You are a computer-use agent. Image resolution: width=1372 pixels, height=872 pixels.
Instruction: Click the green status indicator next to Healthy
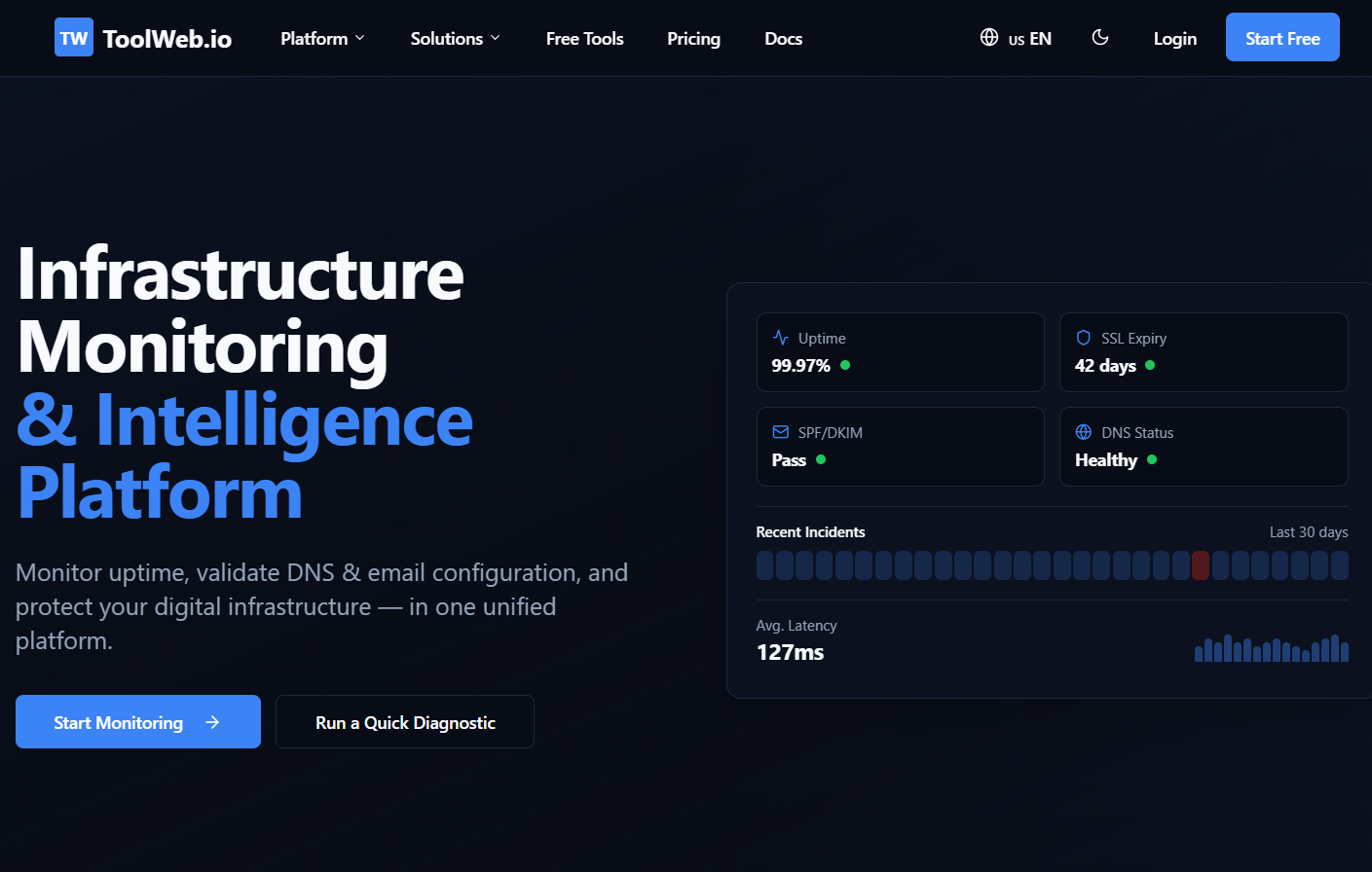pyautogui.click(x=1151, y=459)
